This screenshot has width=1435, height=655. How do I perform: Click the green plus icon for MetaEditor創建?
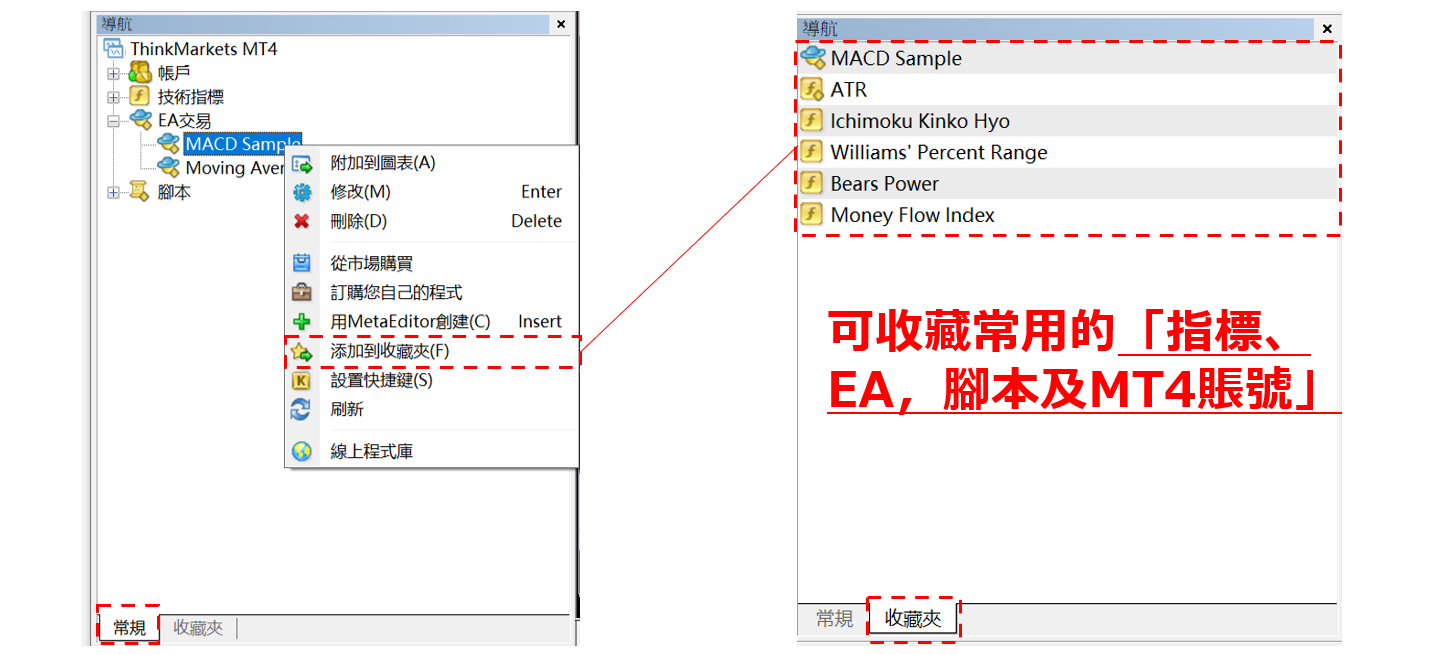coord(301,321)
